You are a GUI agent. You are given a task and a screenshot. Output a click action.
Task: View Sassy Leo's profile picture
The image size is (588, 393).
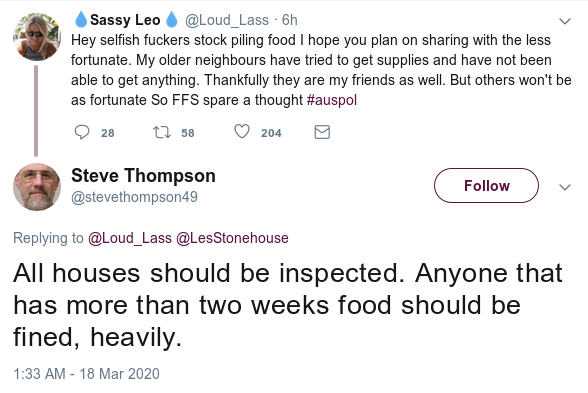click(37, 37)
